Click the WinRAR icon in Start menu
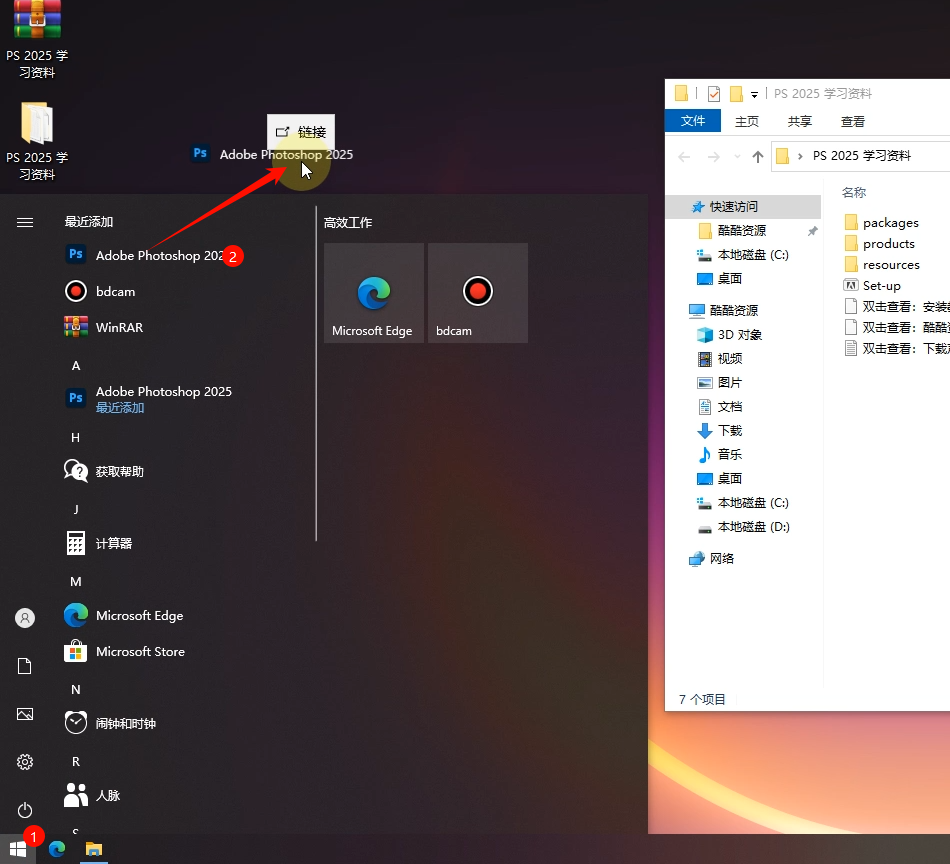Screen dimensions: 950x864 tap(76, 327)
